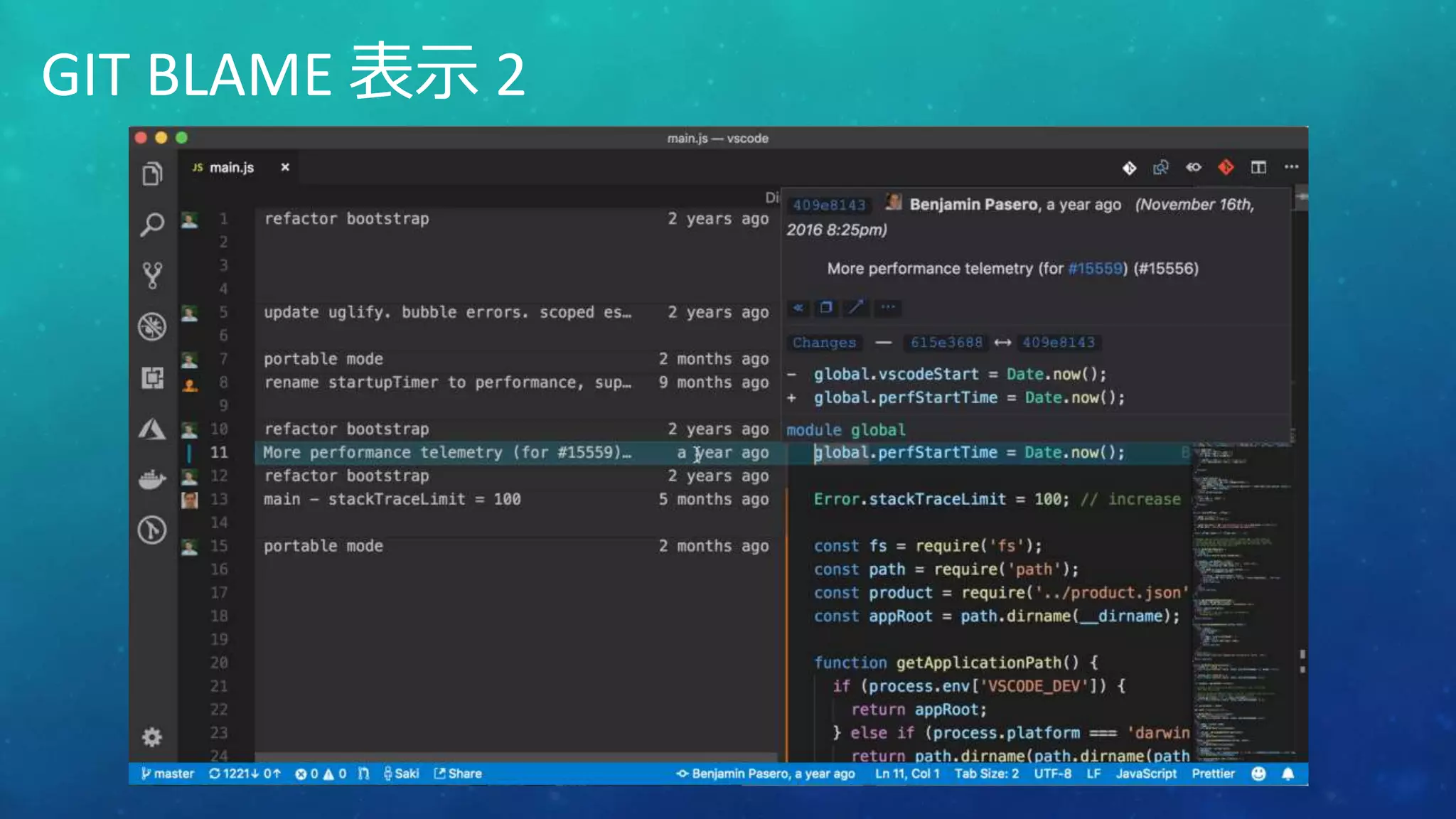
Task: Open the Manage settings gear
Action: pos(152,737)
